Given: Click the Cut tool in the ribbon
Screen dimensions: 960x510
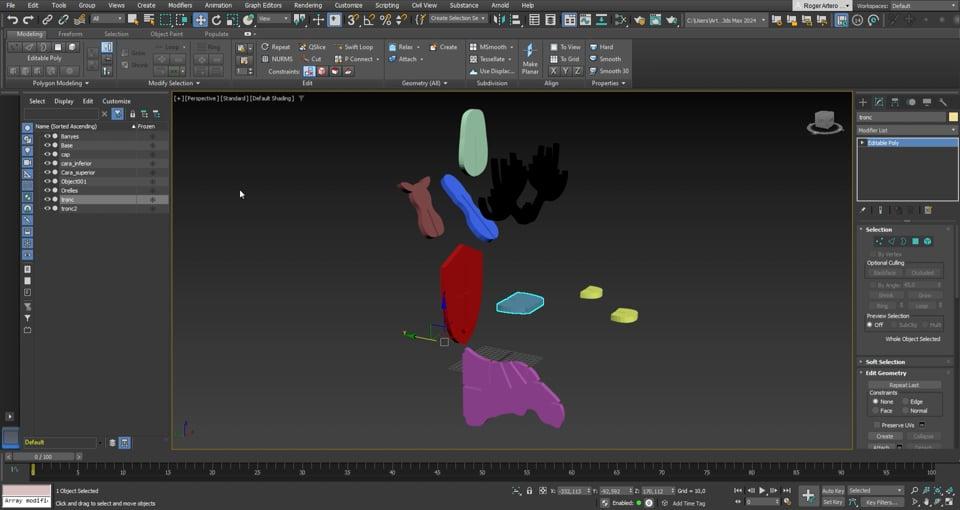Looking at the screenshot, I should coord(312,59).
